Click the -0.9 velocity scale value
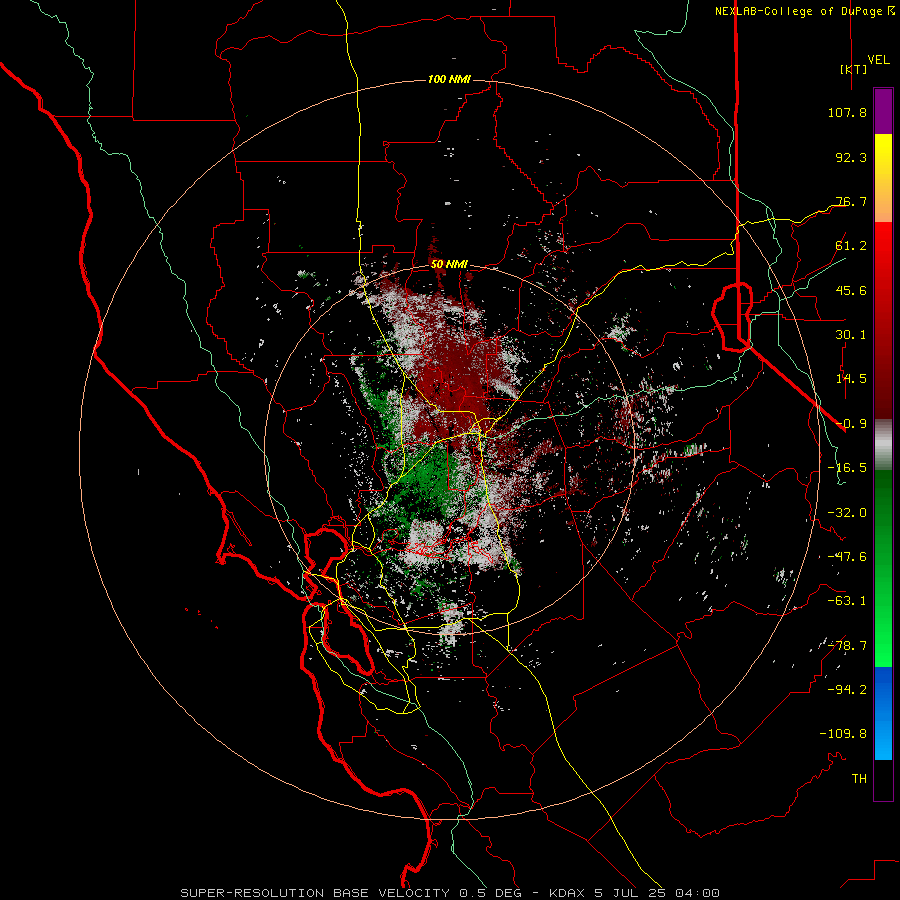 coord(851,424)
